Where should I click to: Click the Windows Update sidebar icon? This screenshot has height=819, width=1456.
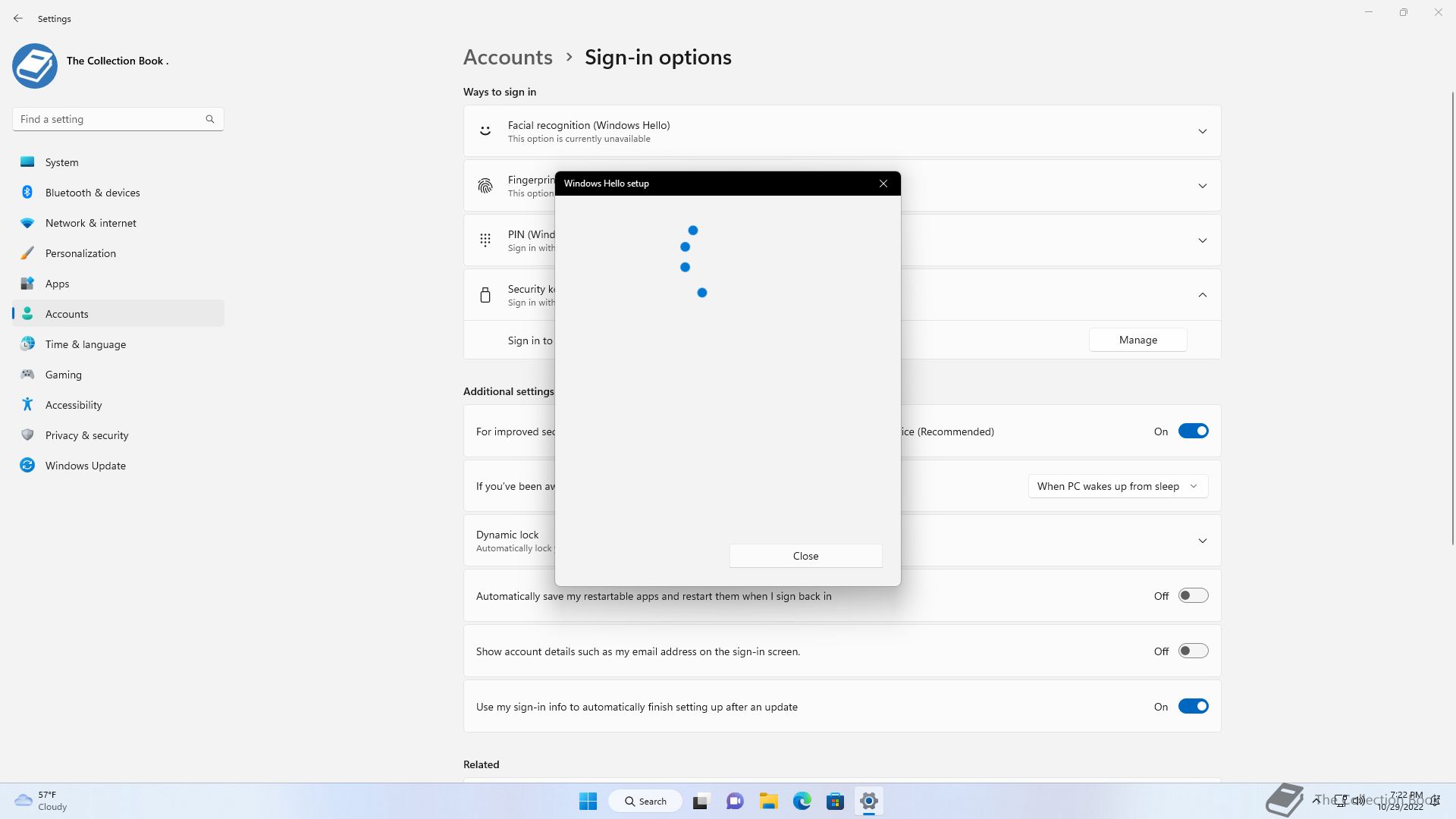coord(27,466)
